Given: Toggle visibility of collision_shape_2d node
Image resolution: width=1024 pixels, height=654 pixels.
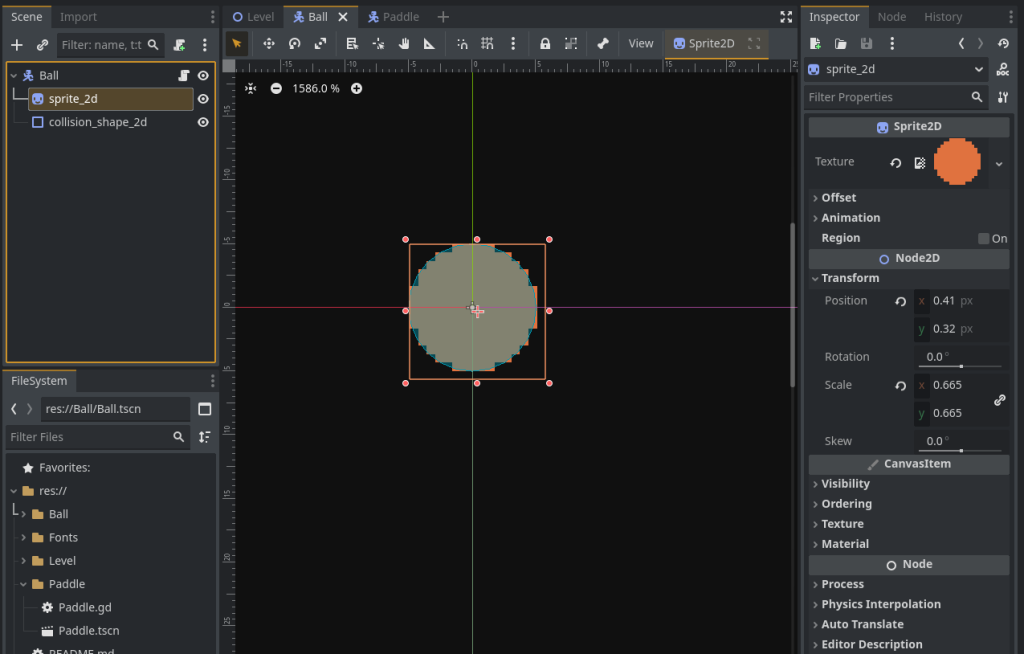Looking at the screenshot, I should [x=203, y=122].
